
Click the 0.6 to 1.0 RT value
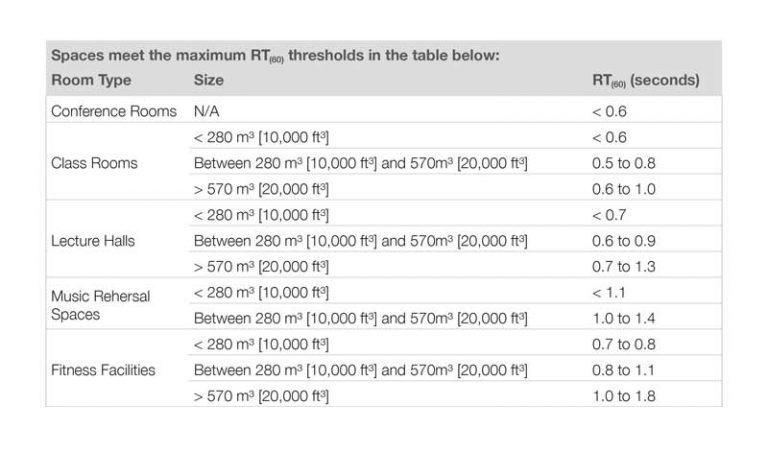pyautogui.click(x=624, y=189)
